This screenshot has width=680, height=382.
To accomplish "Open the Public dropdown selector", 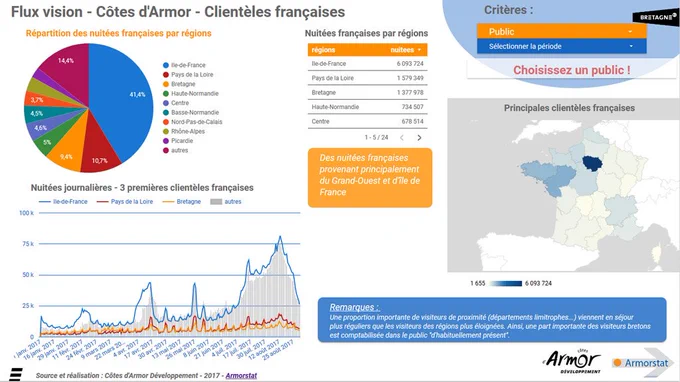I will click(561, 31).
